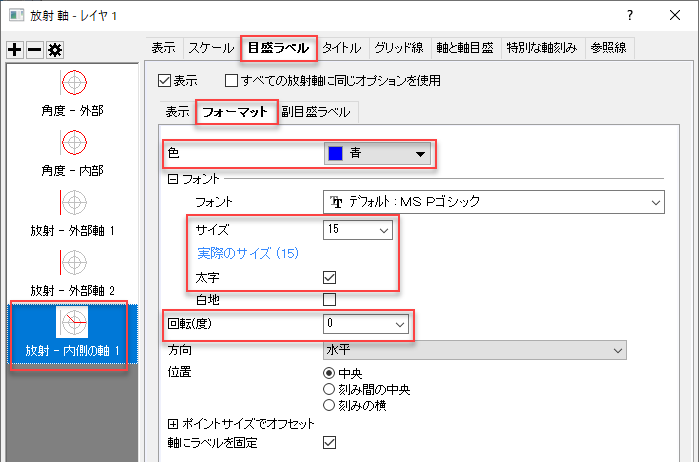Switch to the タイトル tab
699x462 pixels.
coord(342,48)
